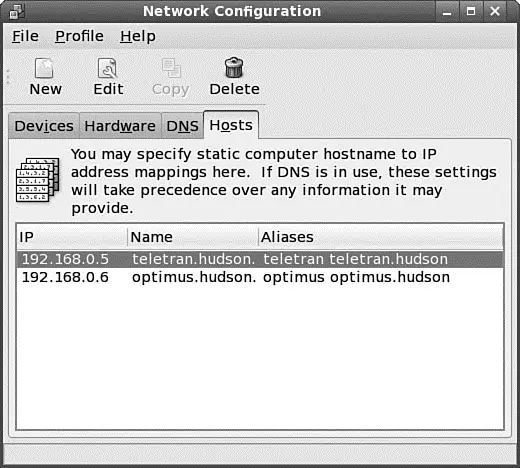Open the File menu
The height and width of the screenshot is (468, 520).
point(25,36)
